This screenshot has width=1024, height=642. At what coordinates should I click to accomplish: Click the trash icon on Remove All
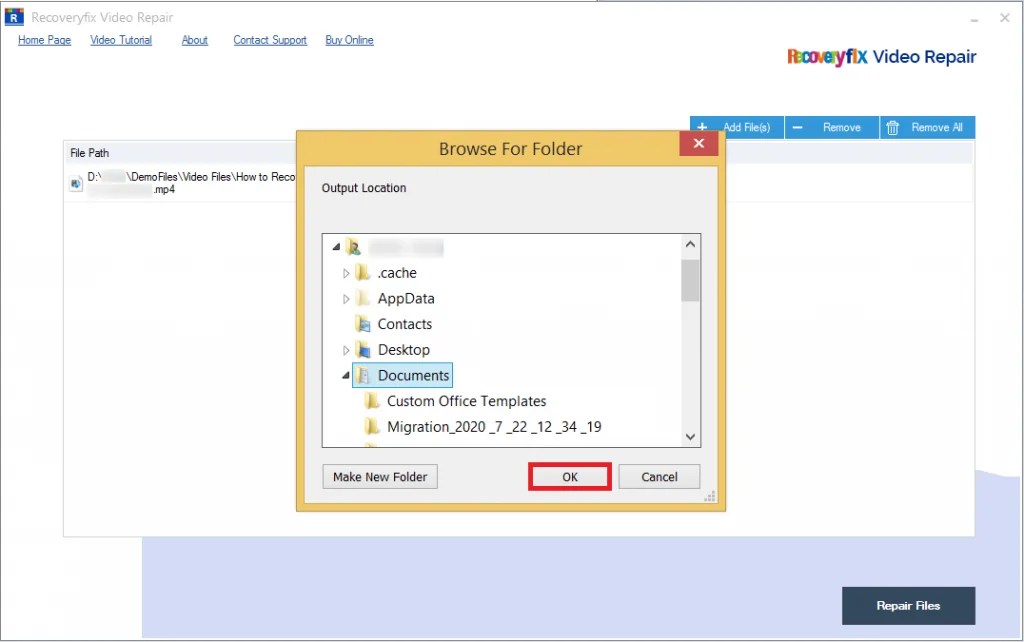click(893, 128)
